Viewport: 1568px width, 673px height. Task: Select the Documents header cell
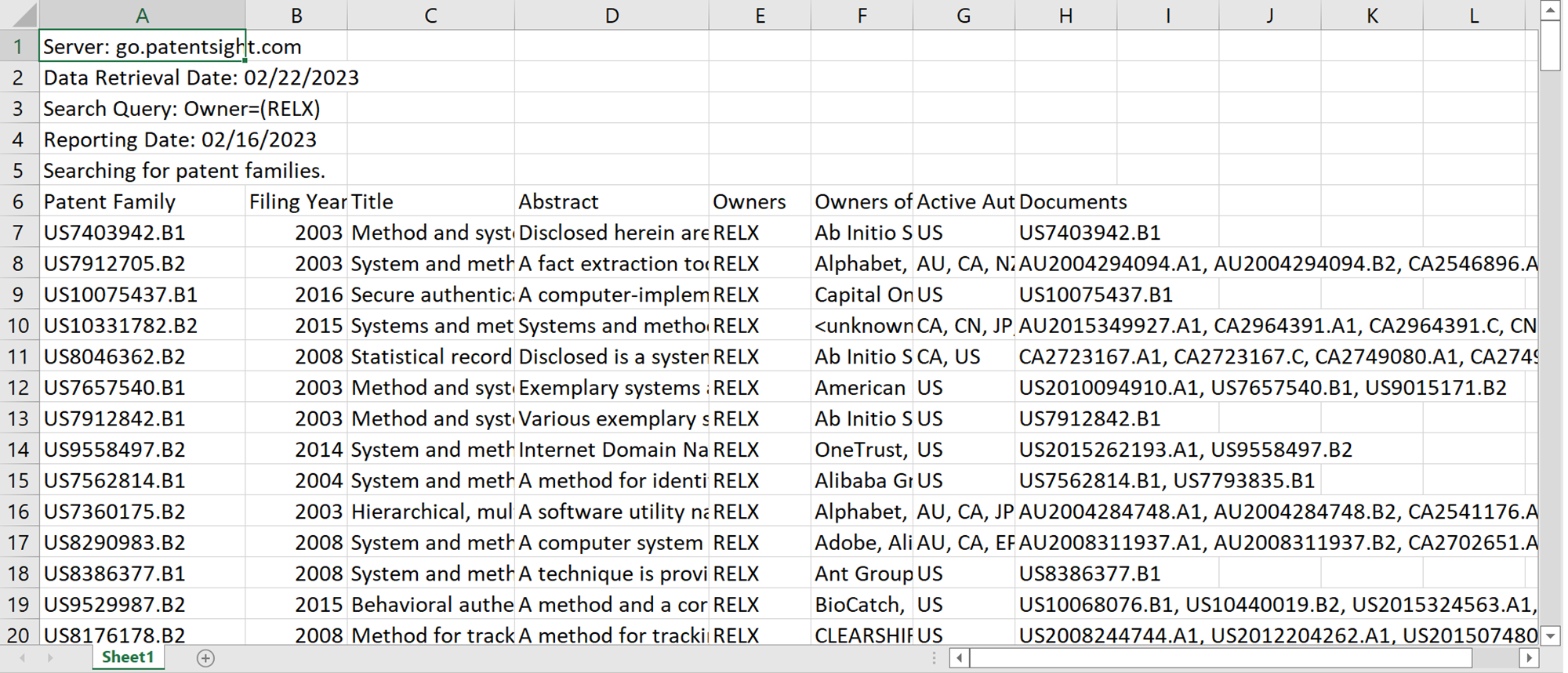[x=1065, y=202]
